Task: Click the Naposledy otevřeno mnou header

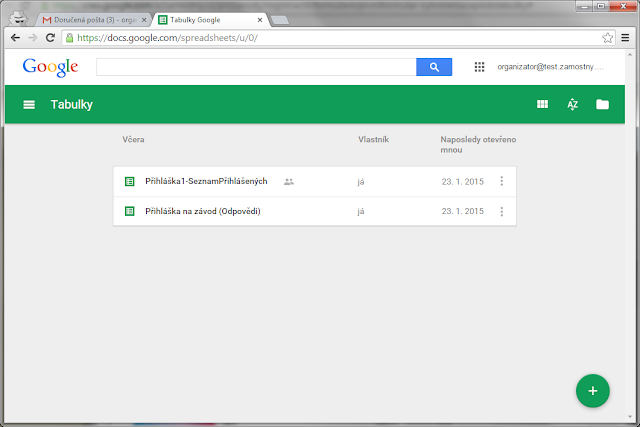Action: [478, 145]
